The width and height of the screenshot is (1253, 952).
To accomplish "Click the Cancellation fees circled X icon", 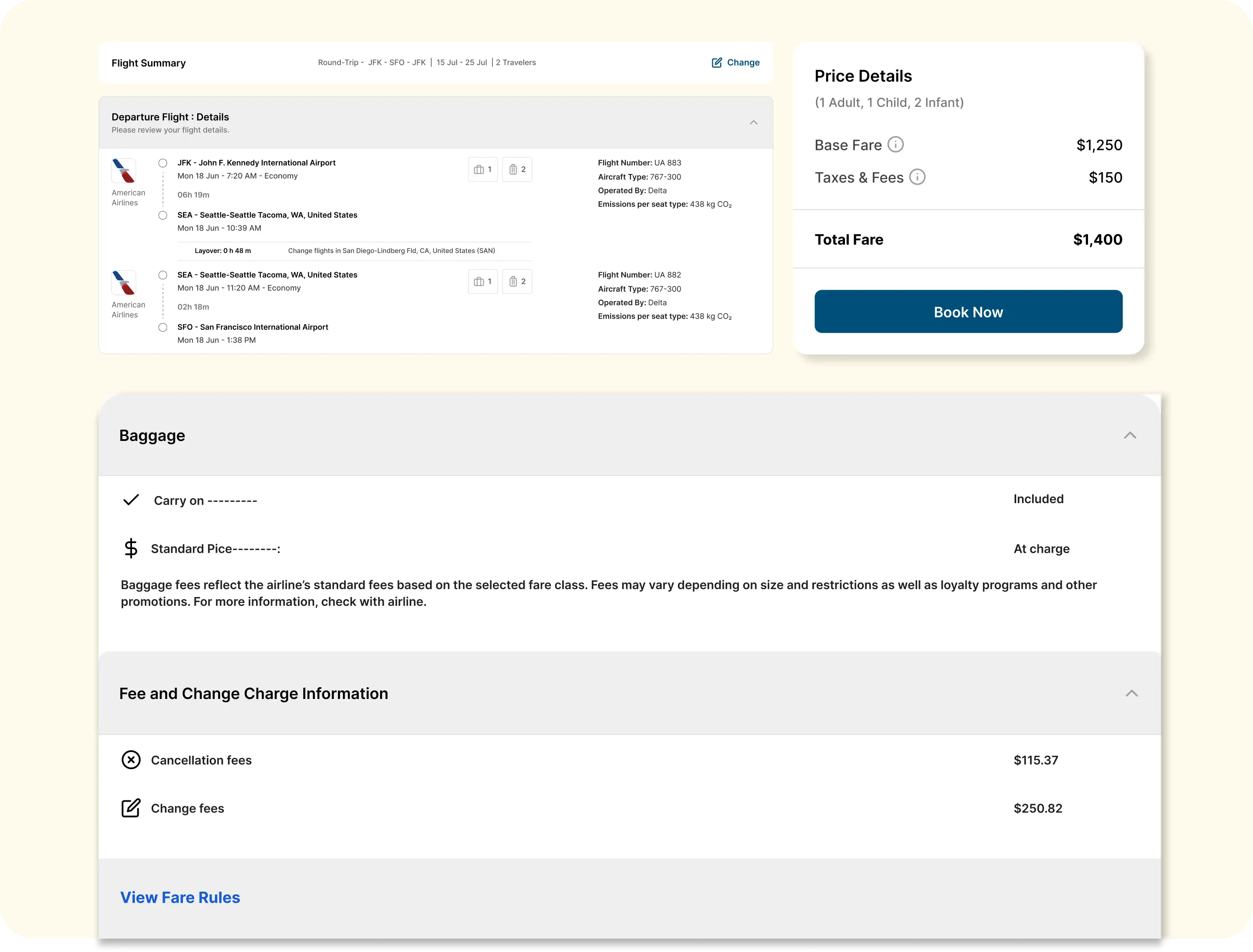I will [131, 760].
